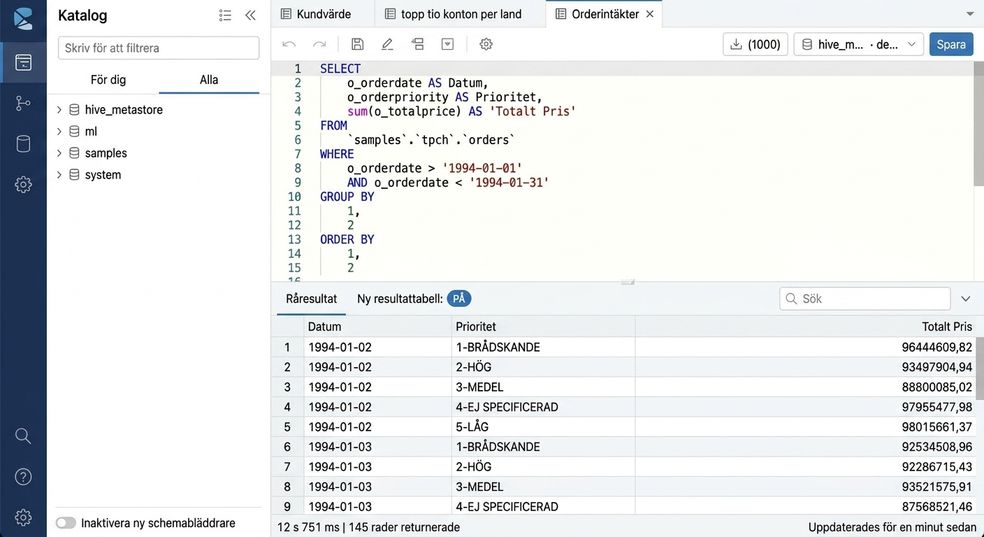Select the Alla tab
Image resolution: width=984 pixels, height=537 pixels.
click(x=209, y=80)
